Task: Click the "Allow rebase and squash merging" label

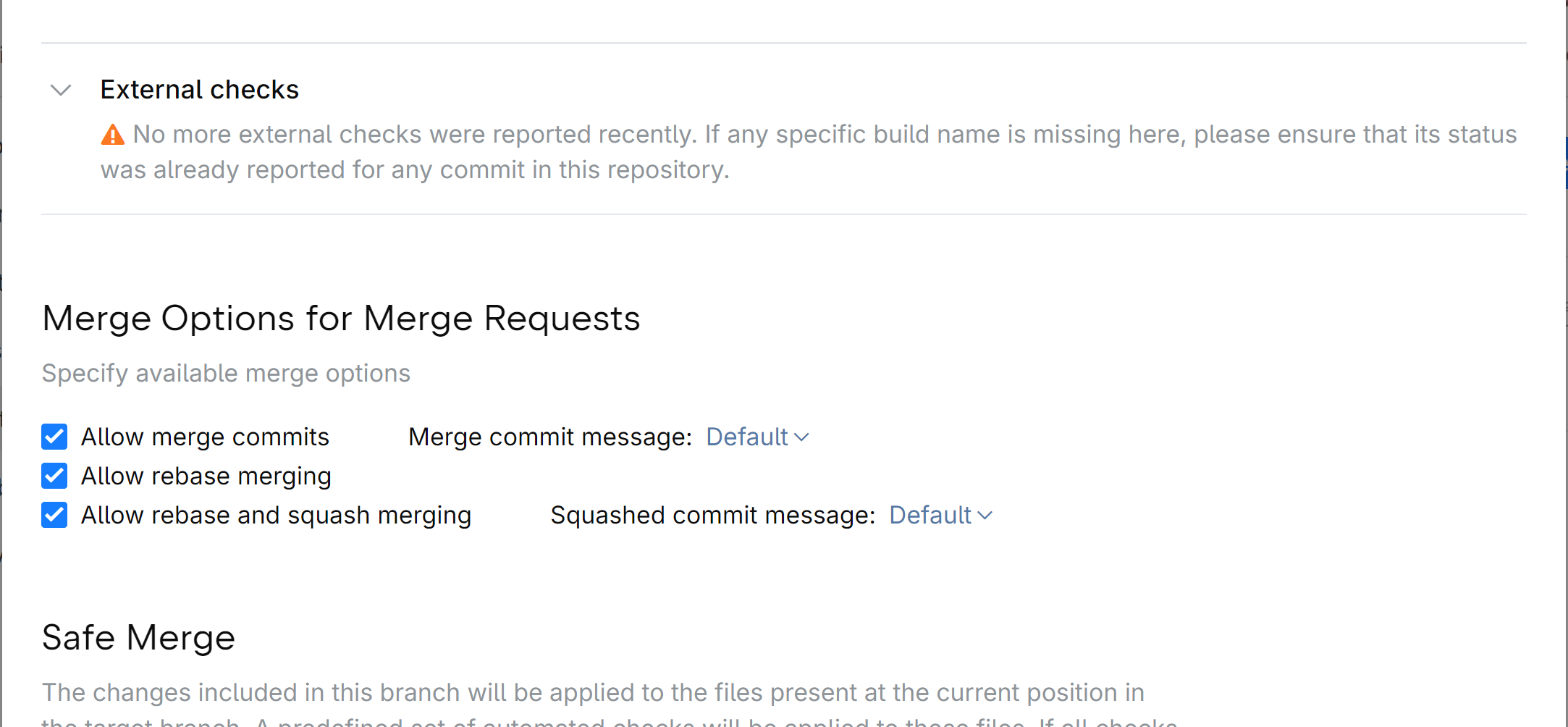Action: (x=276, y=515)
